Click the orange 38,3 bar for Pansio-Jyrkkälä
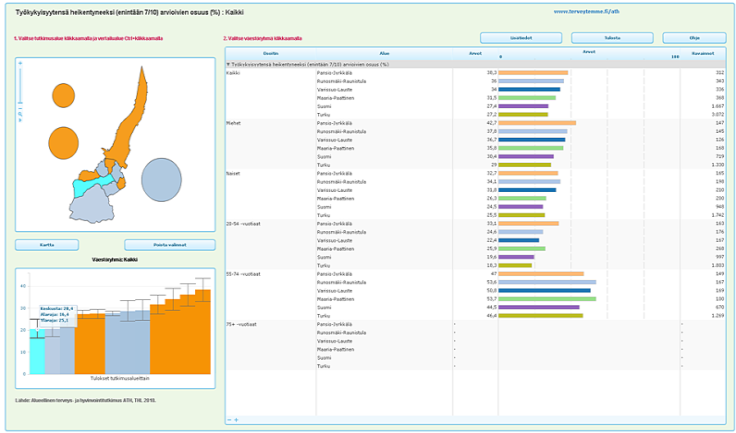Image resolution: width=736 pixels, height=433 pixels. (x=533, y=73)
